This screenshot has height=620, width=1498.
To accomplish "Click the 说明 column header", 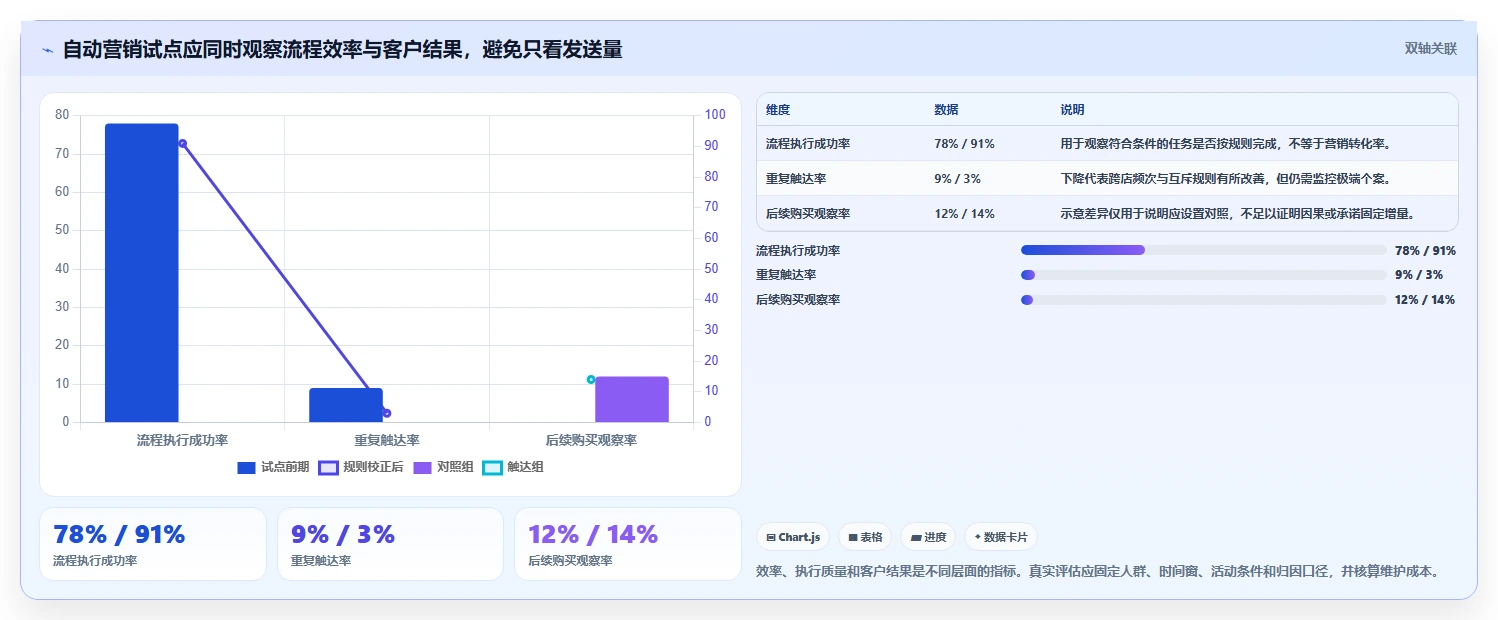I will tap(1072, 110).
